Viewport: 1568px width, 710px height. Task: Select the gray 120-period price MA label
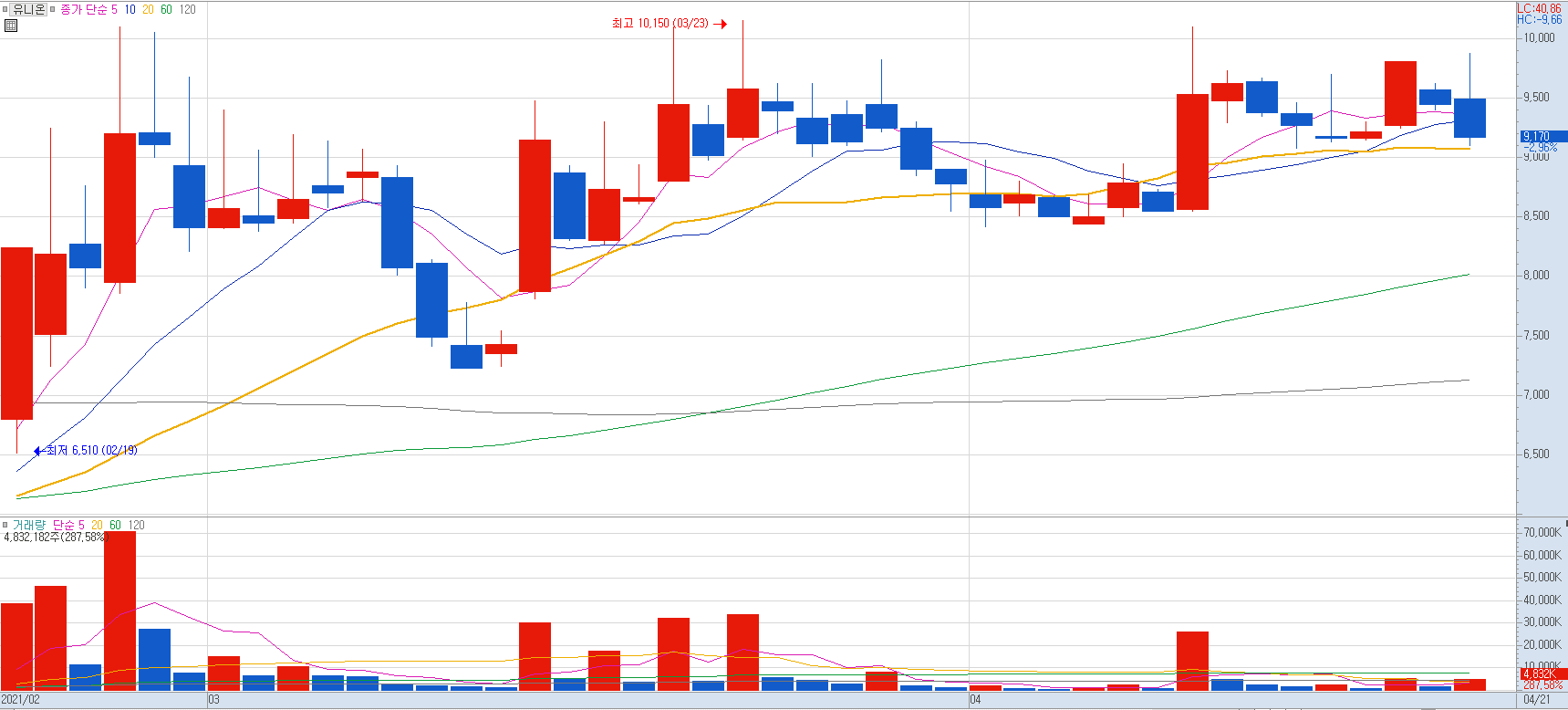tap(188, 9)
